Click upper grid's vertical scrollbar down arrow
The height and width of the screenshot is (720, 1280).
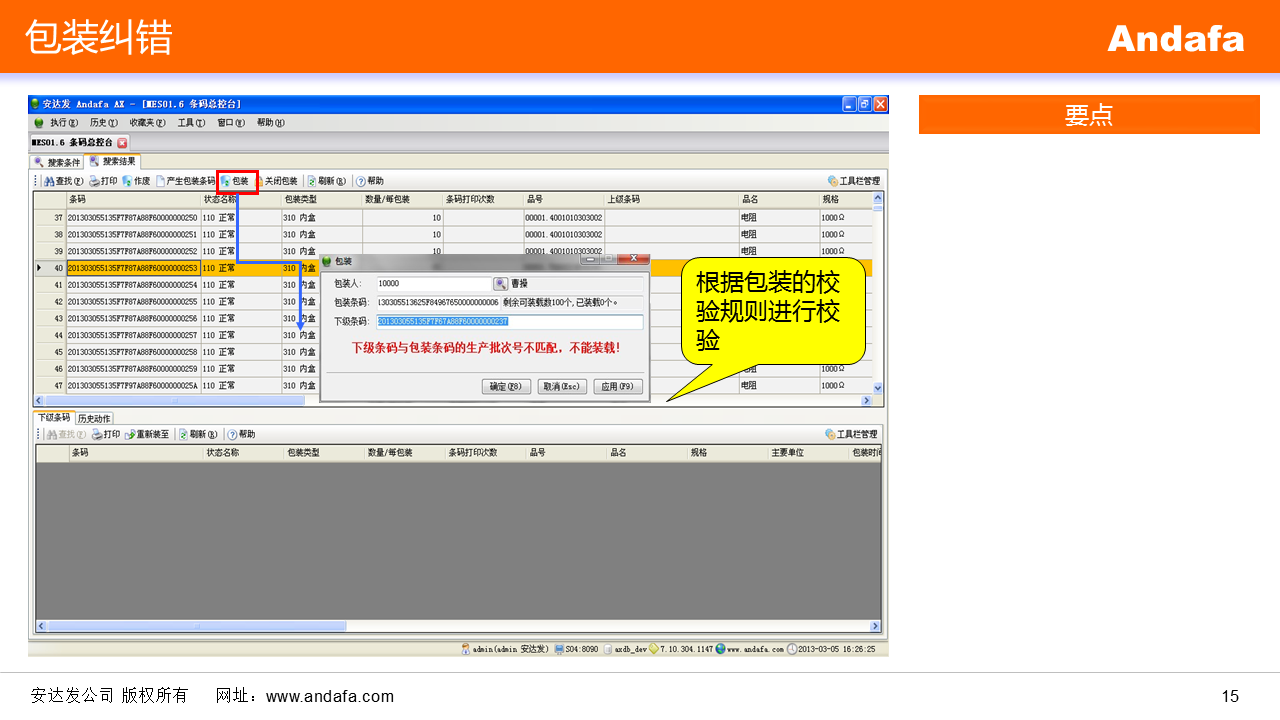878,387
